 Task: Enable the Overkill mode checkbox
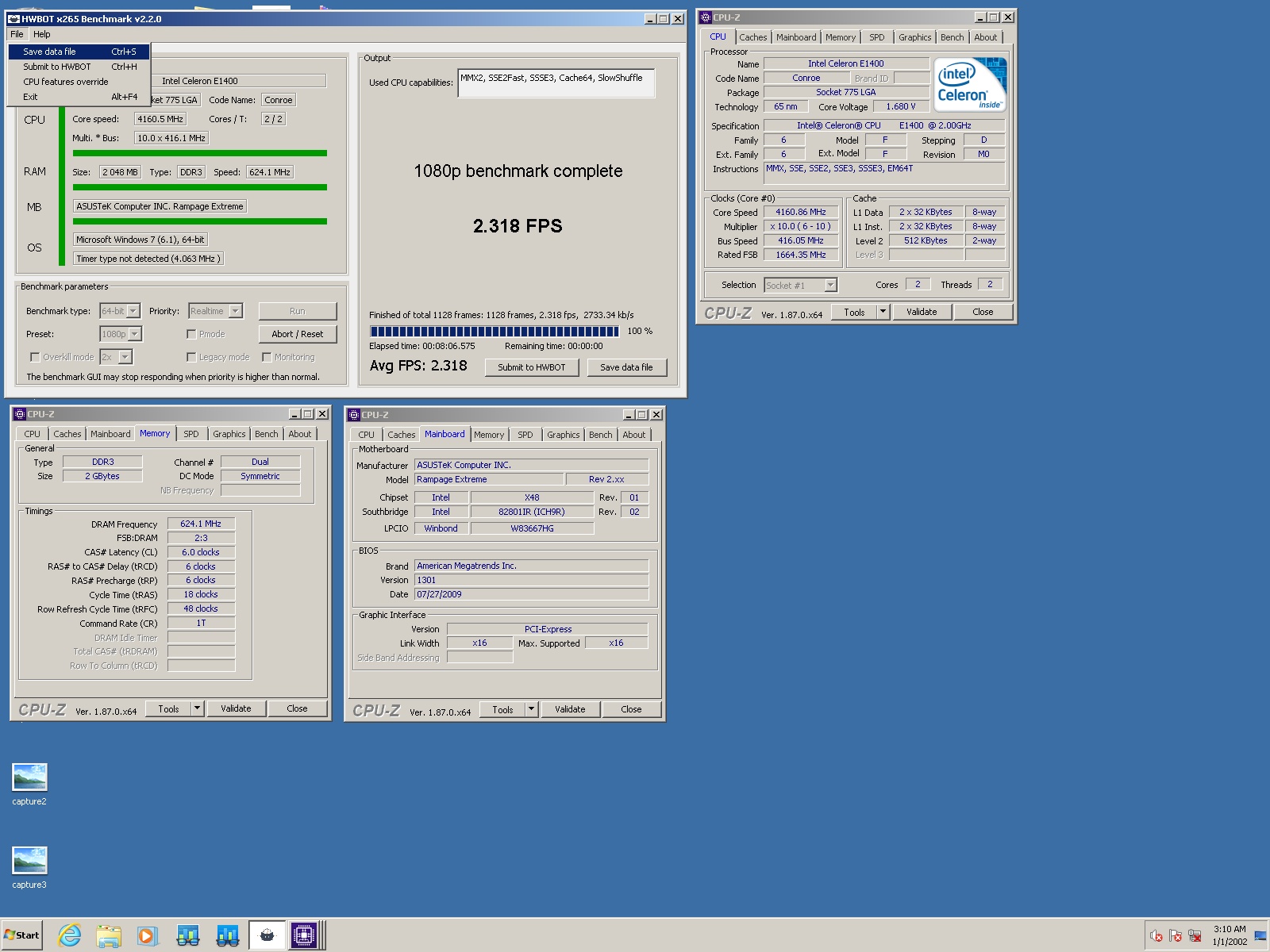(x=35, y=357)
